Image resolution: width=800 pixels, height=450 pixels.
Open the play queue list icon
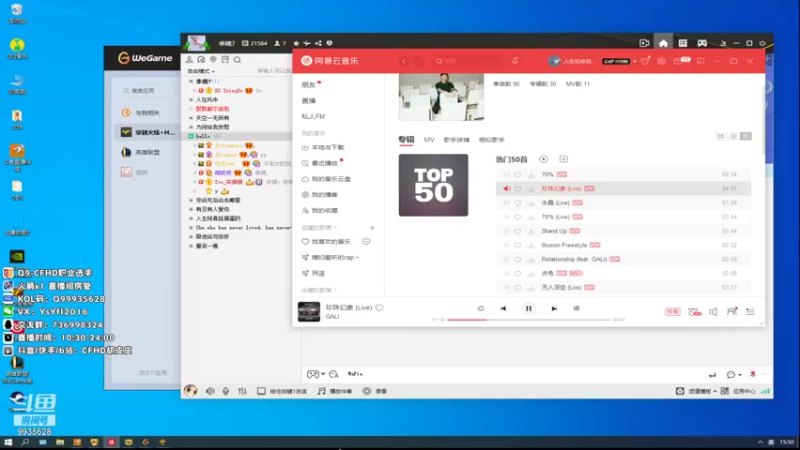pyautogui.click(x=750, y=311)
